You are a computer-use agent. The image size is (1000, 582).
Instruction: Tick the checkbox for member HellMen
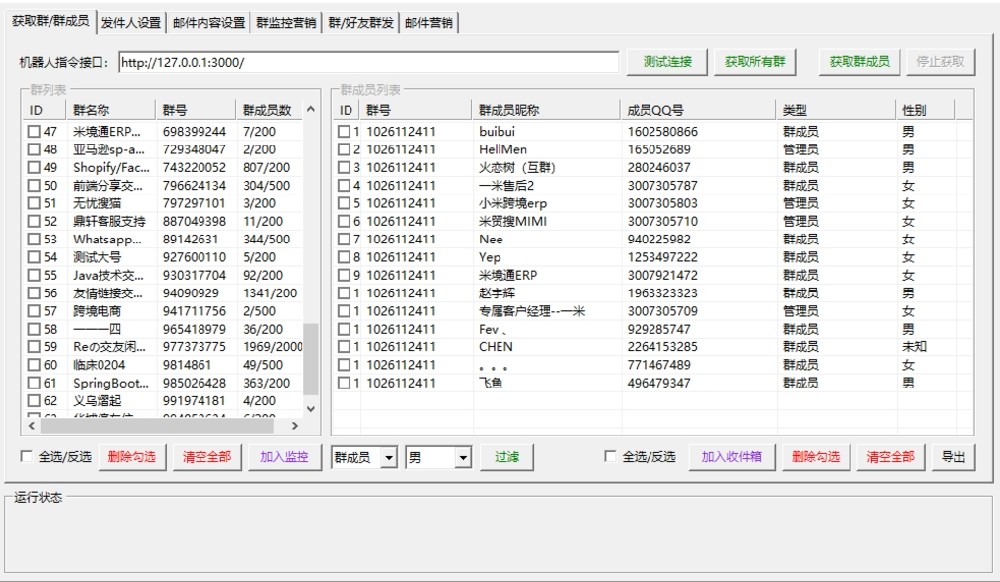(x=344, y=150)
